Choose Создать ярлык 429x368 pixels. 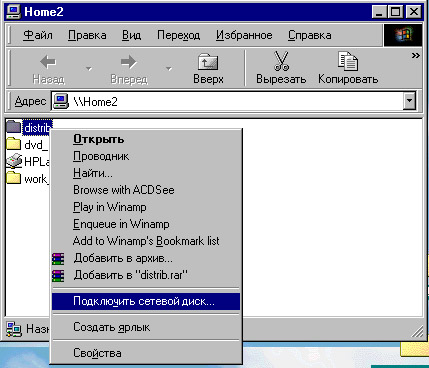click(x=146, y=327)
